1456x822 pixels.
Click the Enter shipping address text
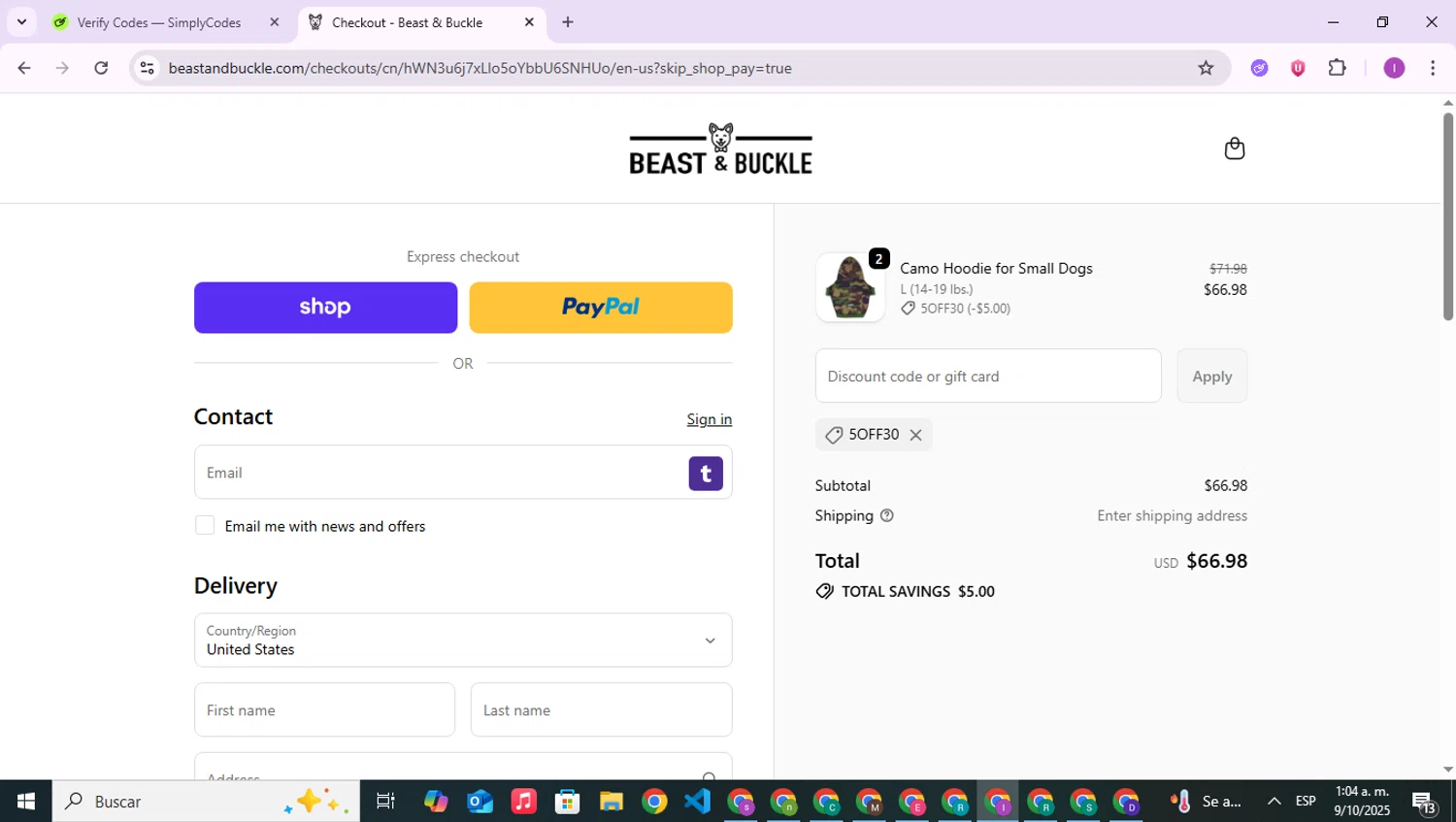[1172, 515]
